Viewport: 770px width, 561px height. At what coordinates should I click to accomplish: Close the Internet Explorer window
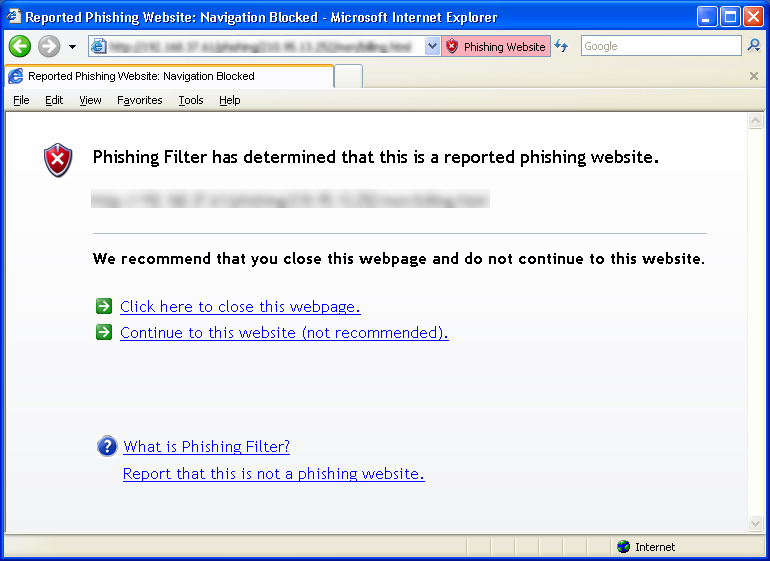[x=753, y=17]
